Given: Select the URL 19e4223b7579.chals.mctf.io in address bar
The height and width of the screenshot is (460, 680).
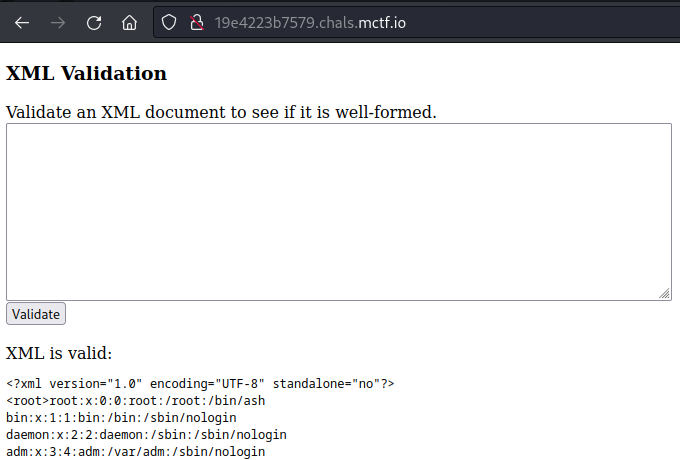Looking at the screenshot, I should [310, 22].
